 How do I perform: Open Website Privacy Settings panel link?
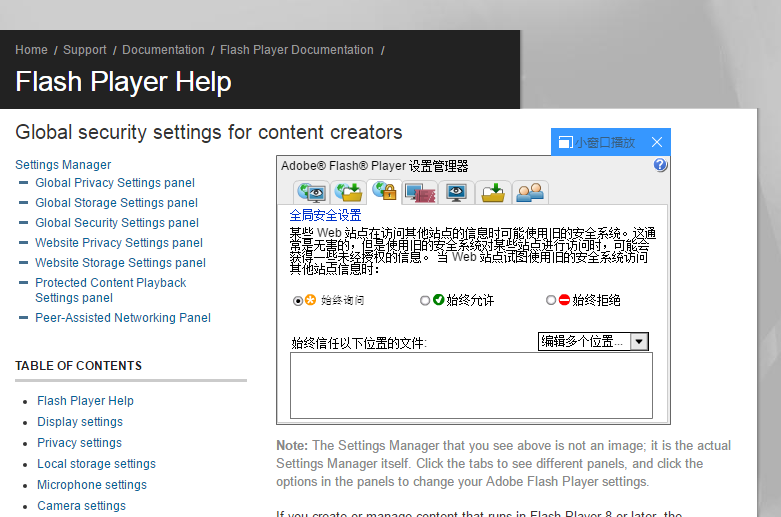119,243
